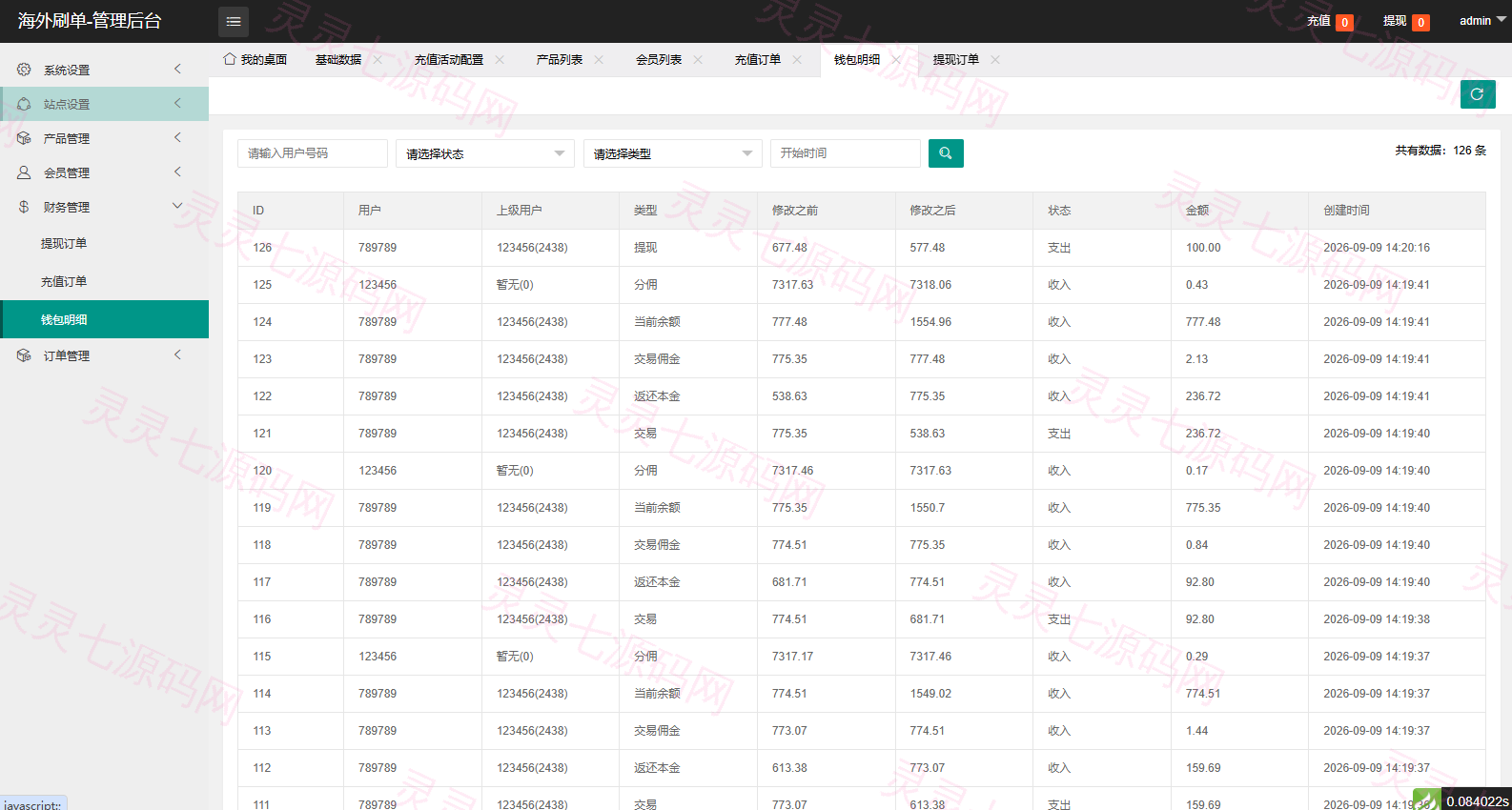Focus the 请输入用户号码 input field

[313, 153]
